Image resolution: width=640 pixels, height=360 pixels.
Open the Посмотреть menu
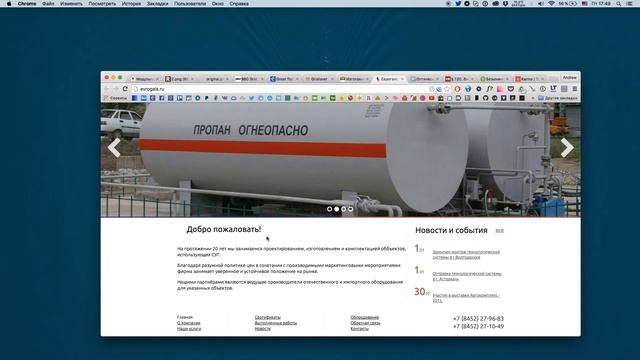[x=102, y=4]
